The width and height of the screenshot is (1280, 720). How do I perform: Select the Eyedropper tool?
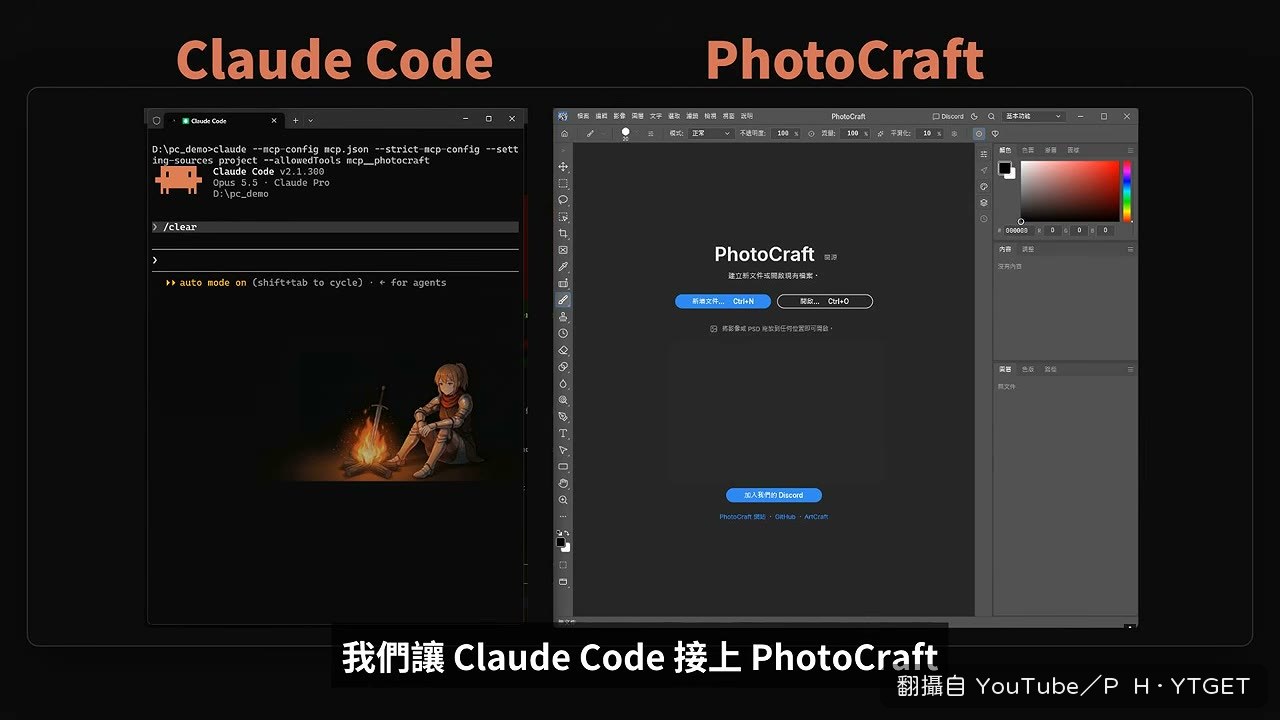coord(563,267)
